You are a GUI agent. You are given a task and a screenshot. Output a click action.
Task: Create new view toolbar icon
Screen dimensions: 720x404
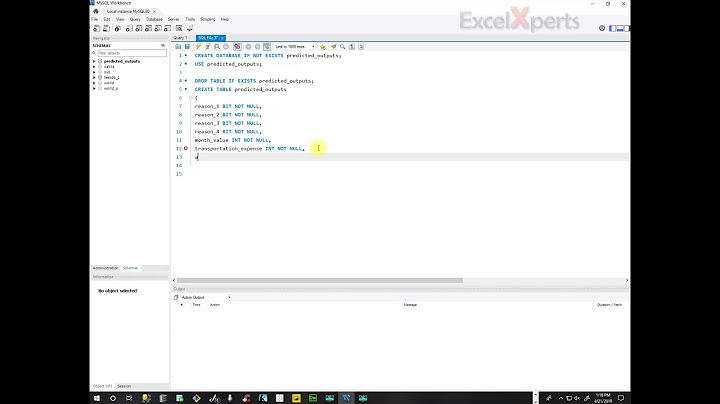pyautogui.click(x=148, y=28)
